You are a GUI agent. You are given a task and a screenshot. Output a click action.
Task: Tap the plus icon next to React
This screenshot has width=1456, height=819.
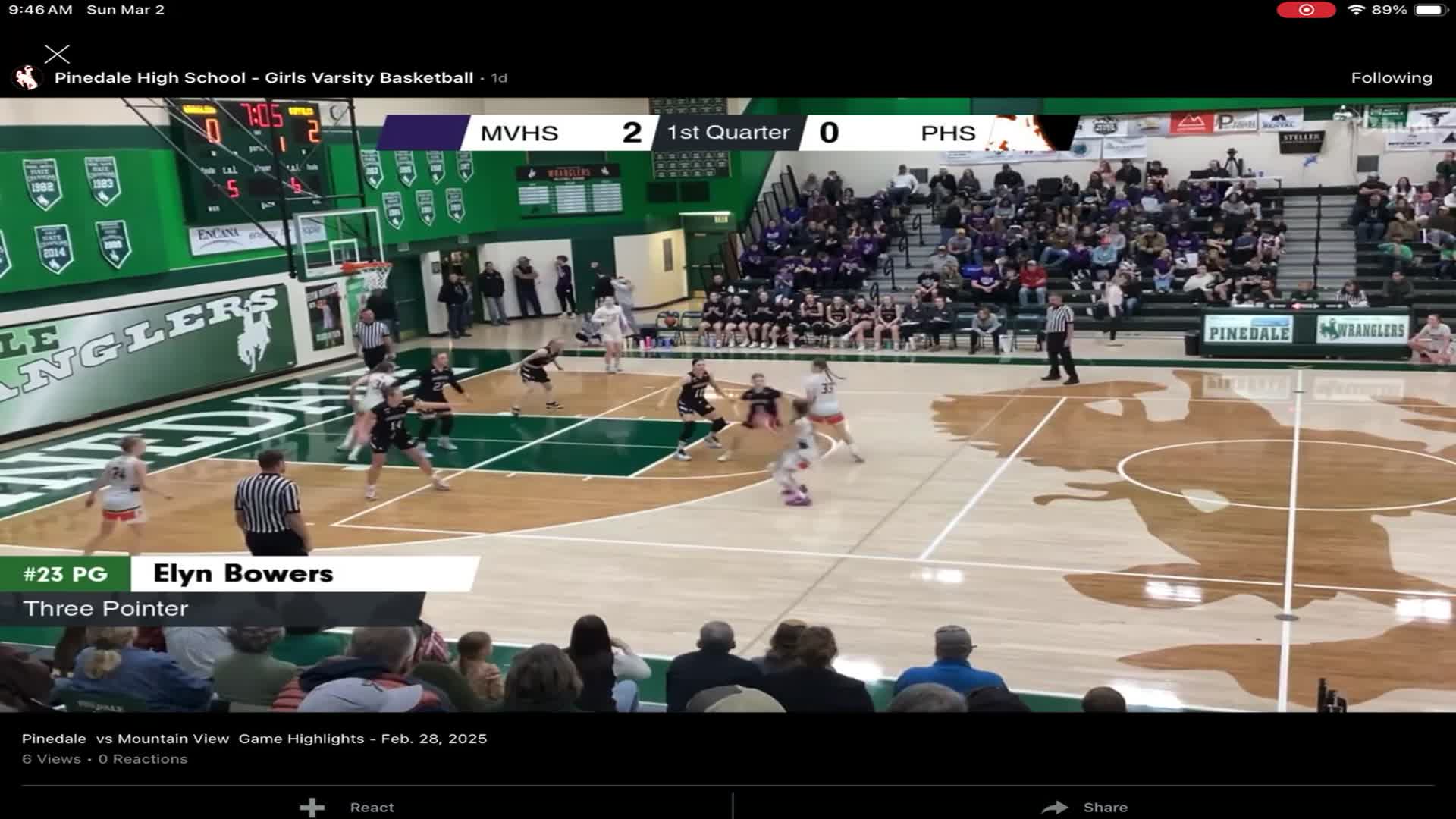pyautogui.click(x=311, y=807)
